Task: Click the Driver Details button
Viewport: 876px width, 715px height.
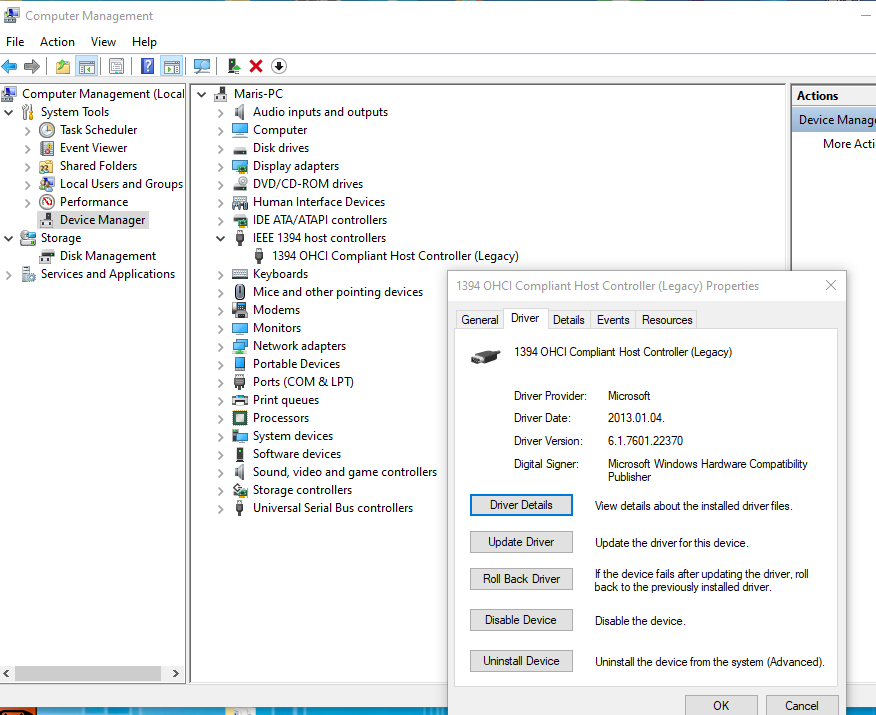Action: tap(521, 505)
